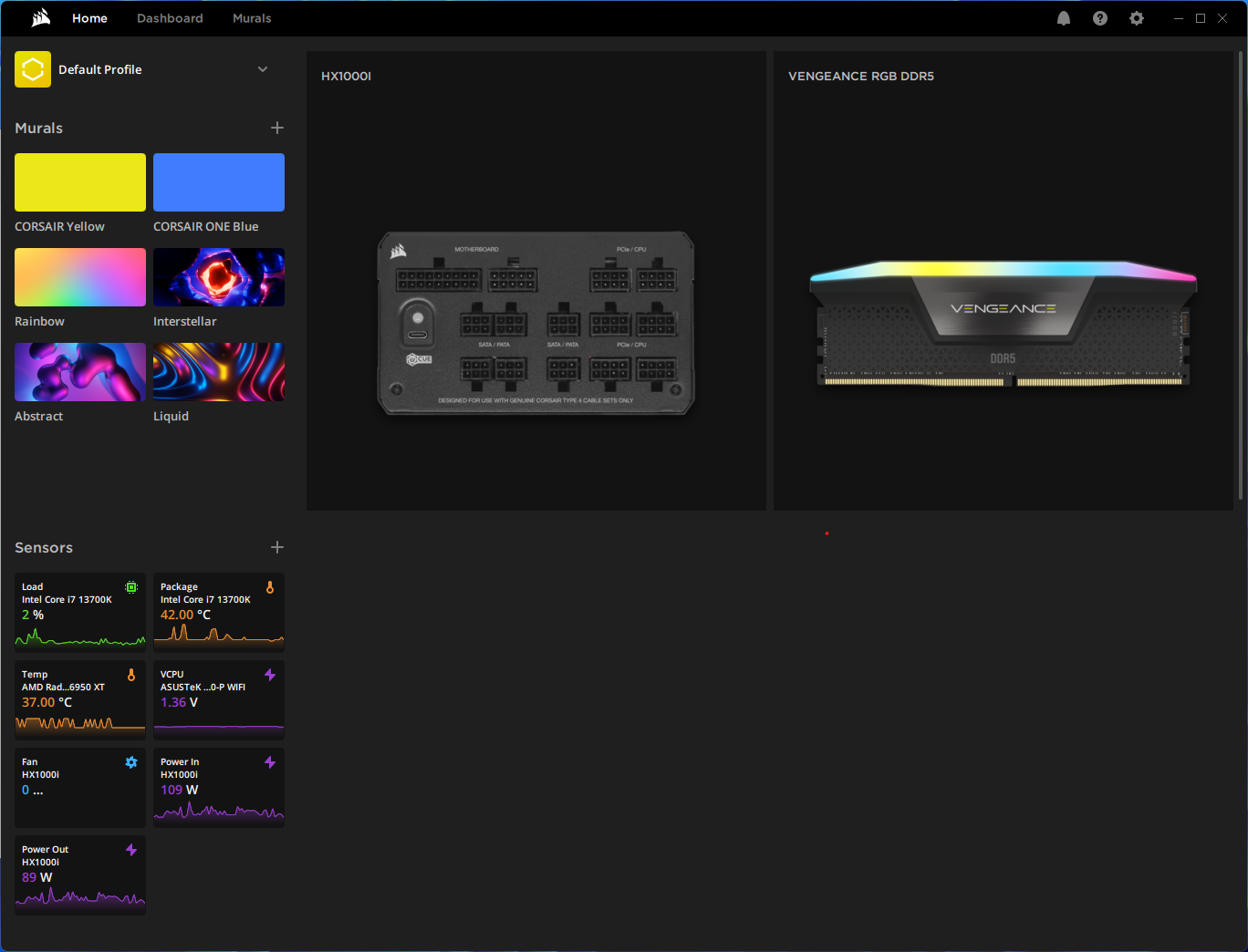Screen dimensions: 1248x952
Task: Select the Abstract mural thumbnail
Action: point(80,372)
